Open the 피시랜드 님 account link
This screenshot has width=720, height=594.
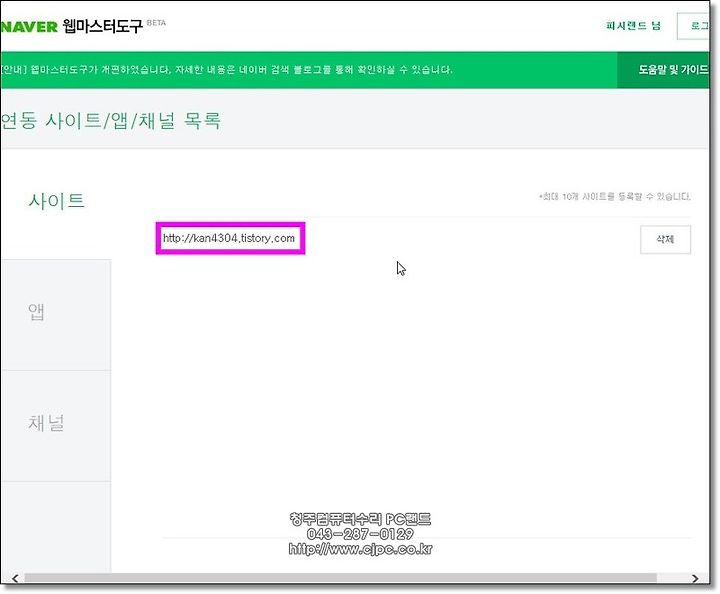pos(633,26)
